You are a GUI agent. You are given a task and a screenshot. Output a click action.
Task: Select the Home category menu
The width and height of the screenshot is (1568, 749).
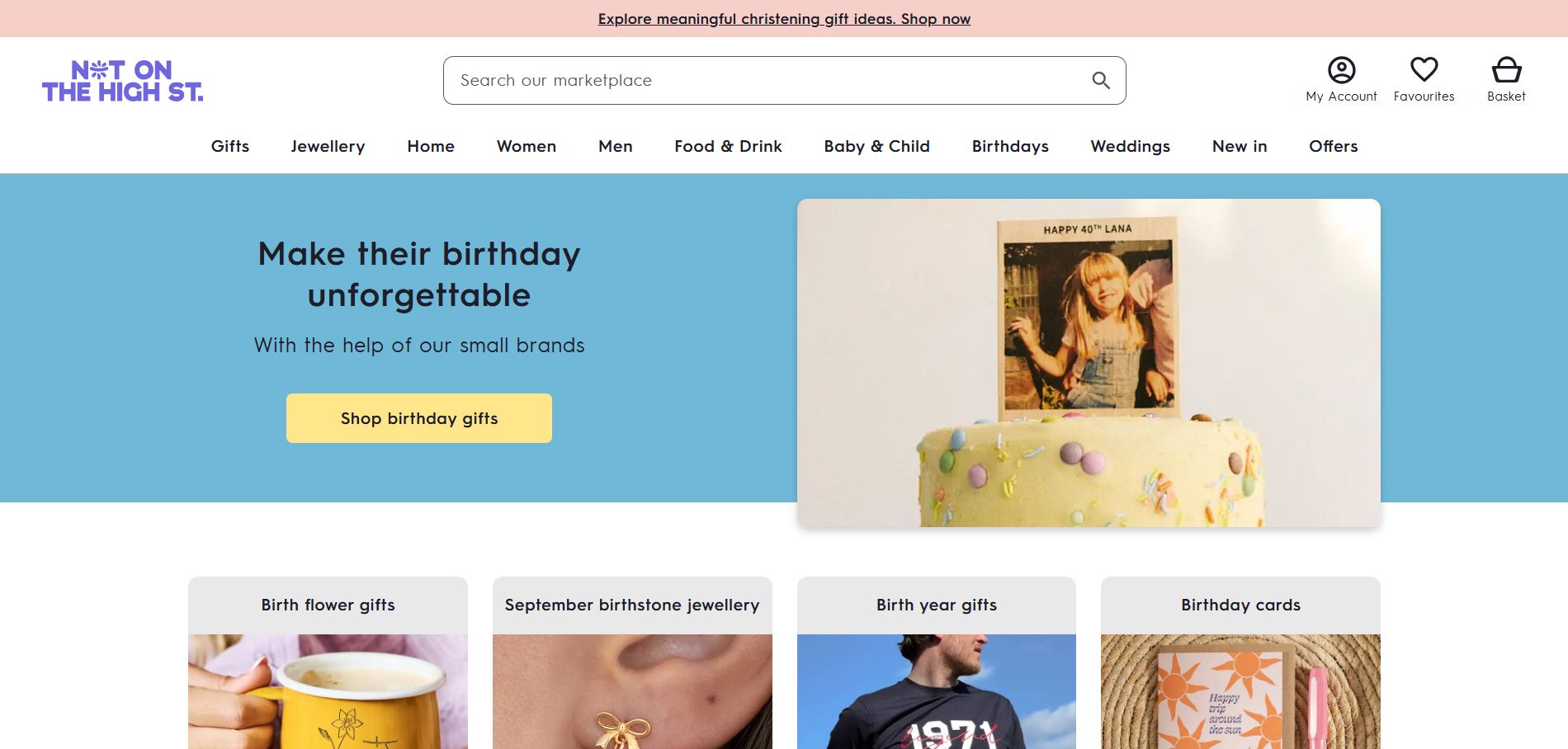431,146
